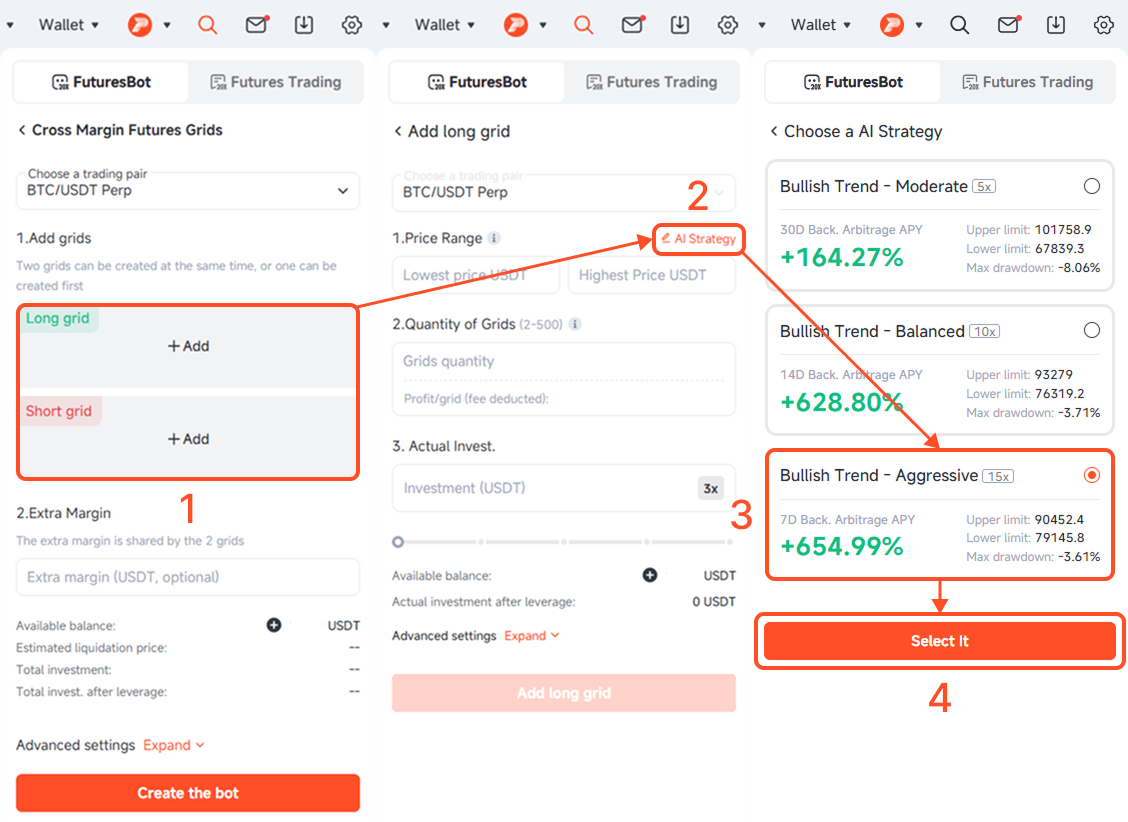Open settings gear above Cross Margin Futures Grids panel
Image resolution: width=1128 pixels, height=822 pixels.
pyautogui.click(x=352, y=25)
